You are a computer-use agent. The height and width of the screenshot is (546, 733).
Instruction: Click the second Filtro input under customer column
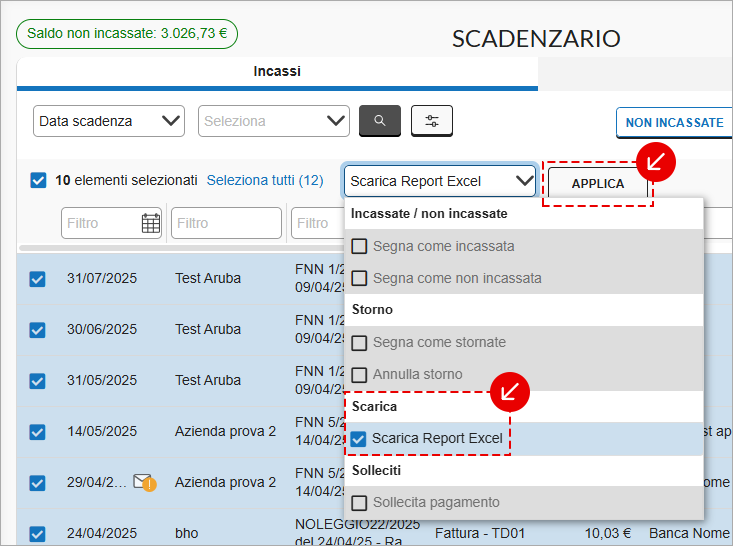(226, 223)
